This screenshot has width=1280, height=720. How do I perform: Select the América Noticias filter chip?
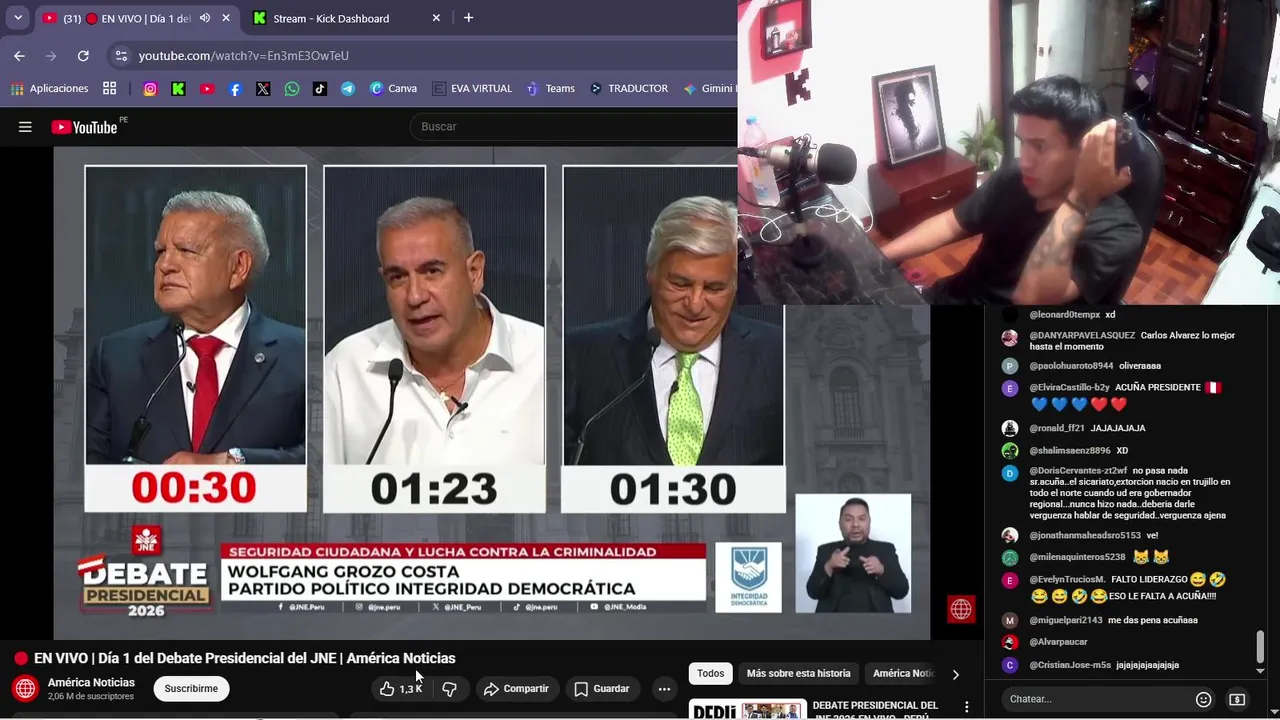[903, 673]
